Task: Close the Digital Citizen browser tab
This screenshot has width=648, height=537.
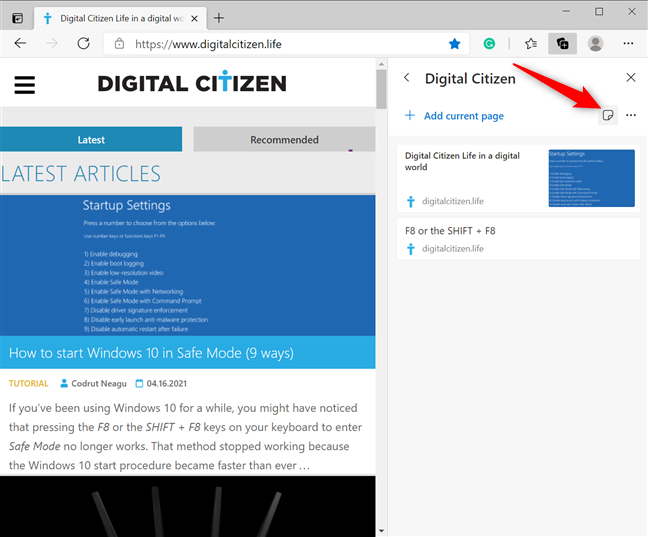Action: [195, 19]
